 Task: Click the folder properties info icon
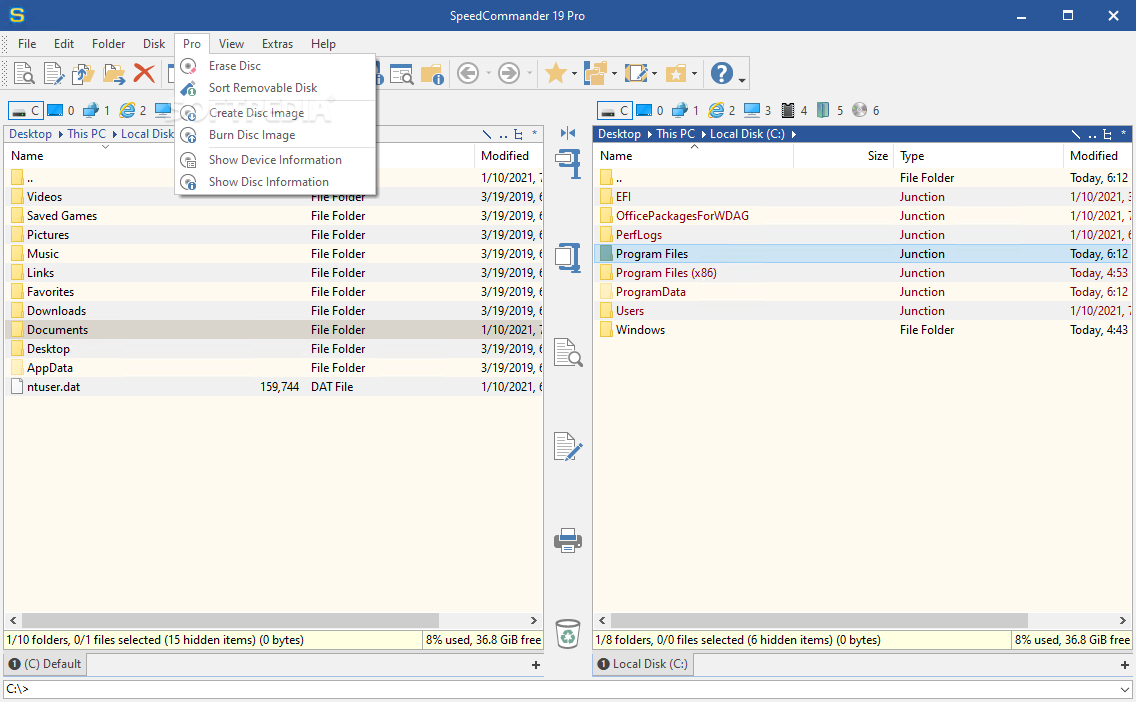tap(432, 73)
